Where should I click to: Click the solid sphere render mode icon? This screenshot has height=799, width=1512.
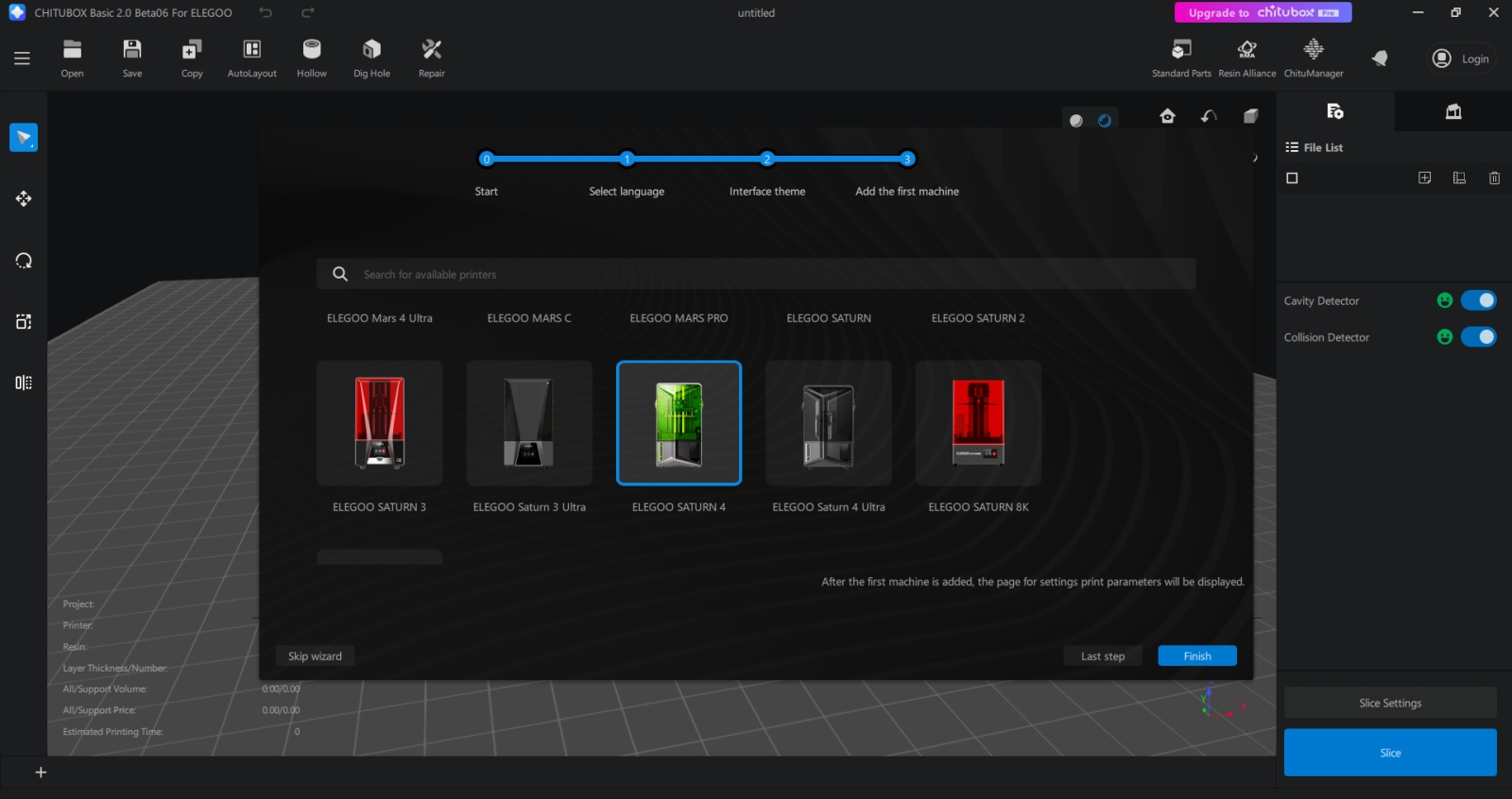[1075, 120]
